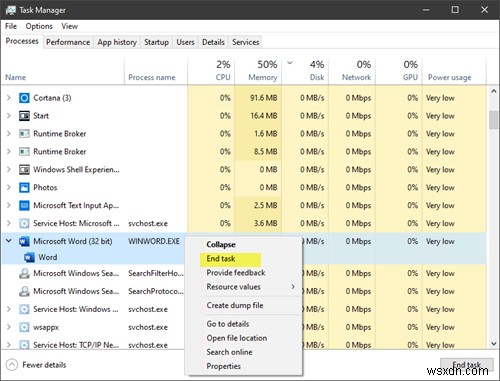This screenshot has width=500, height=381.
Task: Sort by the GPU column header
Action: tap(399, 71)
